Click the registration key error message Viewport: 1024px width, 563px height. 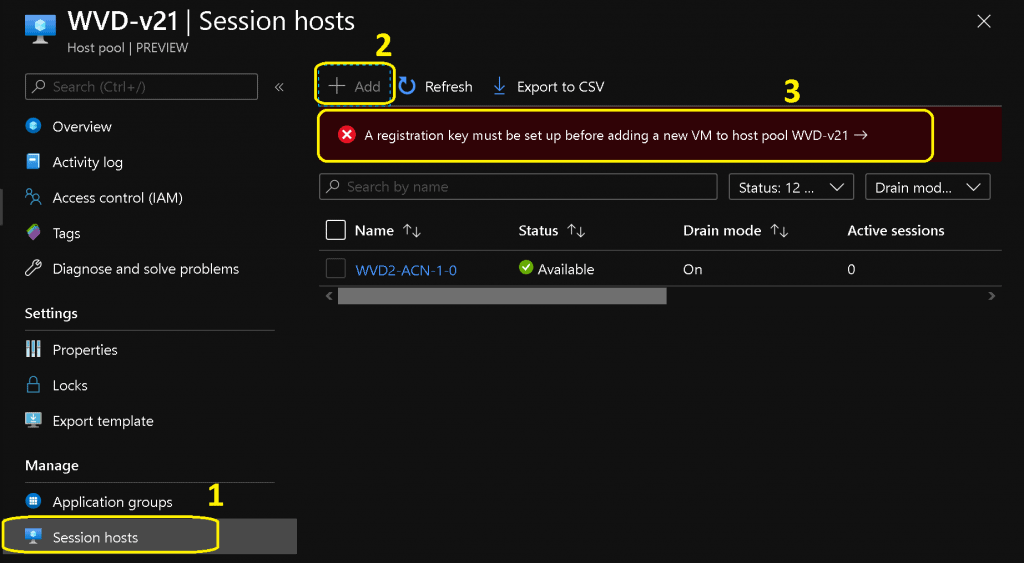coord(616,135)
